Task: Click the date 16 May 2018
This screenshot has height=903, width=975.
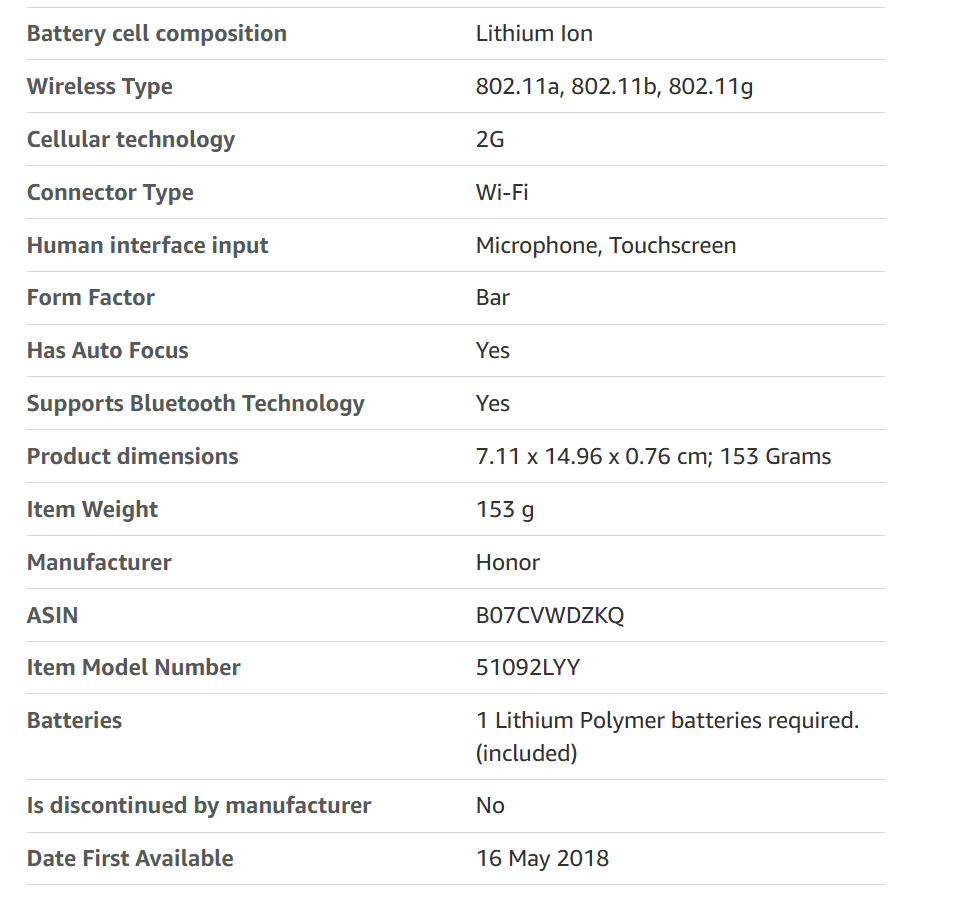Action: point(542,859)
